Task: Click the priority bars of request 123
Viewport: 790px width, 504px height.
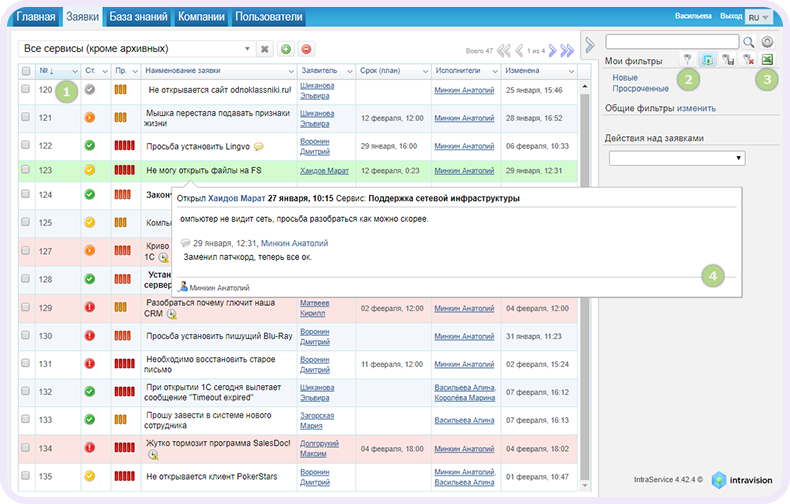Action: click(x=124, y=170)
